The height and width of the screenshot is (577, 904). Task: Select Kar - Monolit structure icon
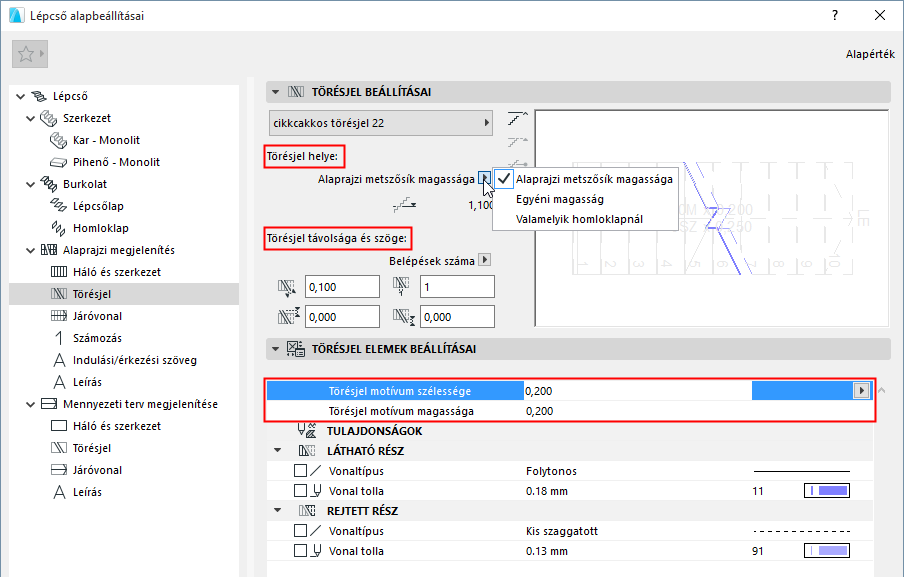[x=58, y=140]
